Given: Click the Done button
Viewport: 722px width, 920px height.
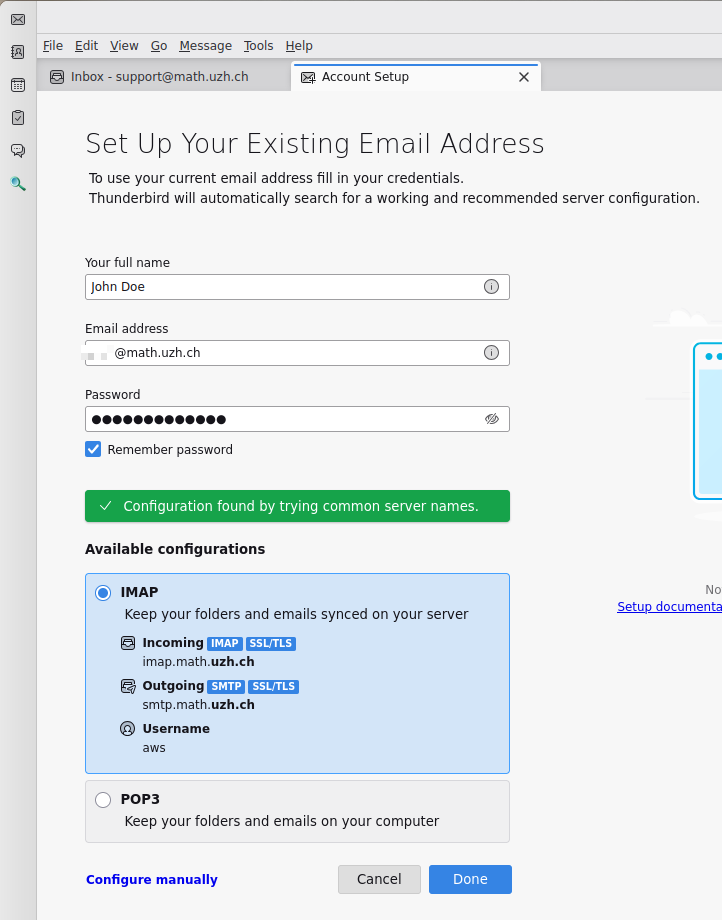Looking at the screenshot, I should [x=470, y=880].
